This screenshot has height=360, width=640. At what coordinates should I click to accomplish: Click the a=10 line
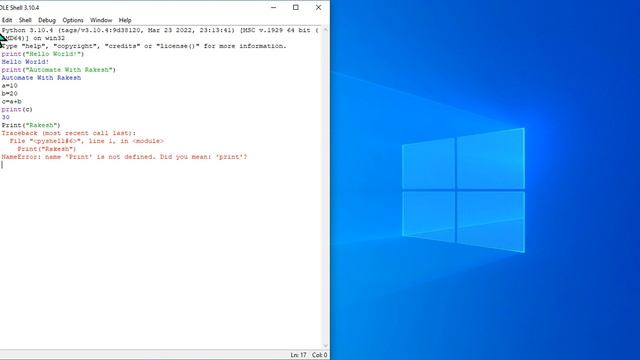(9, 86)
